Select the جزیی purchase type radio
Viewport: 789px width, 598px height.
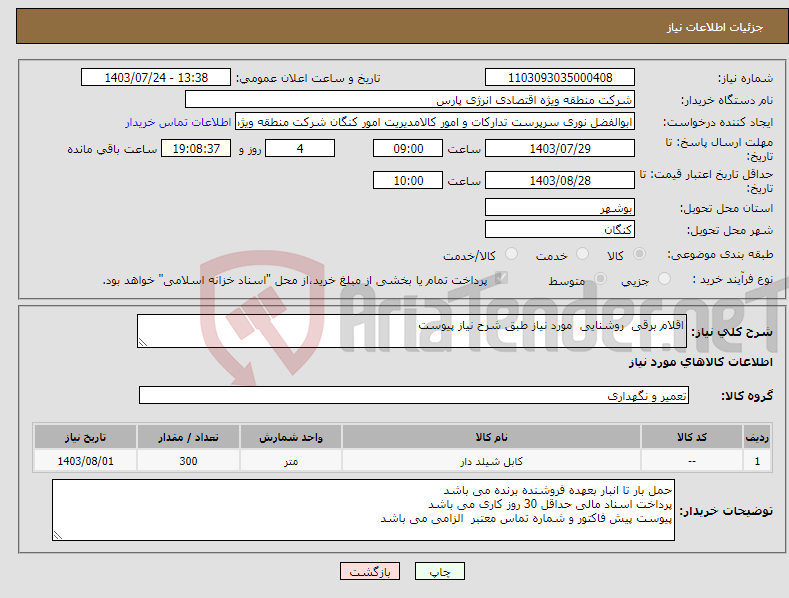664,278
